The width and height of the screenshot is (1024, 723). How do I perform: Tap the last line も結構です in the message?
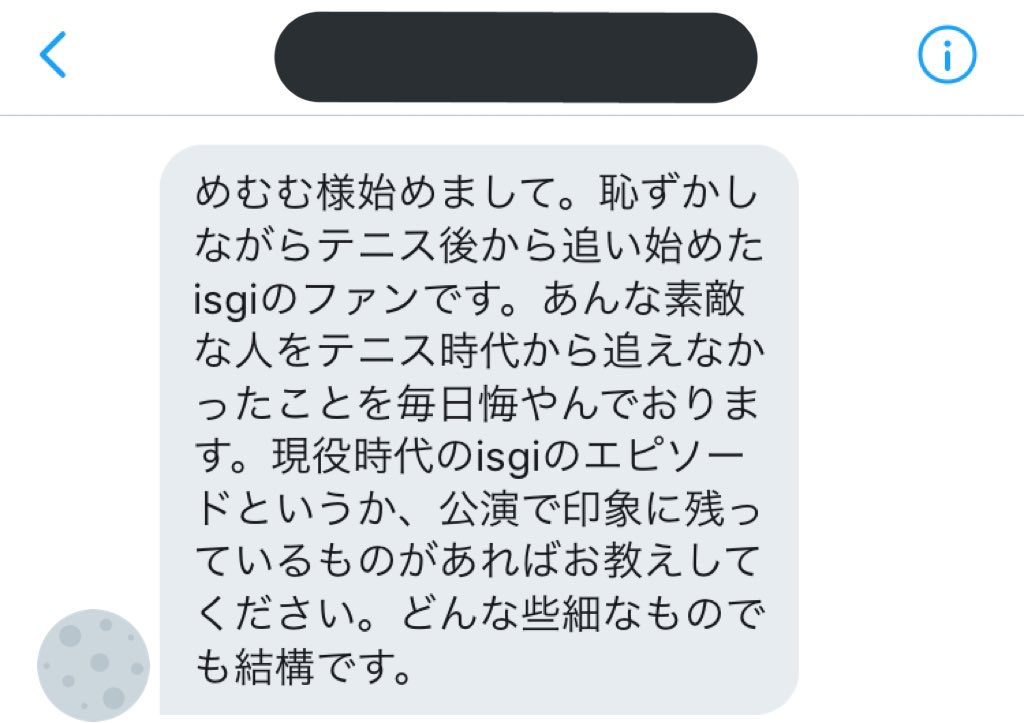303,667
